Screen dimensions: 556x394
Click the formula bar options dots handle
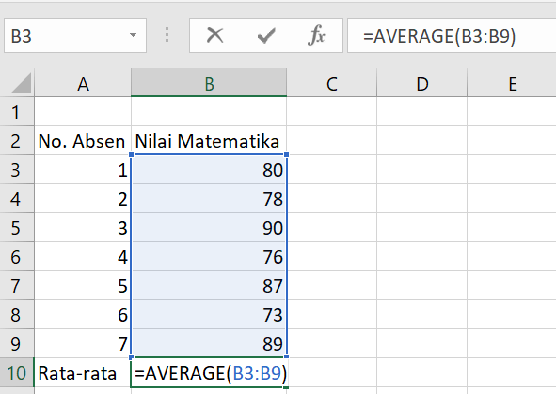click(167, 35)
